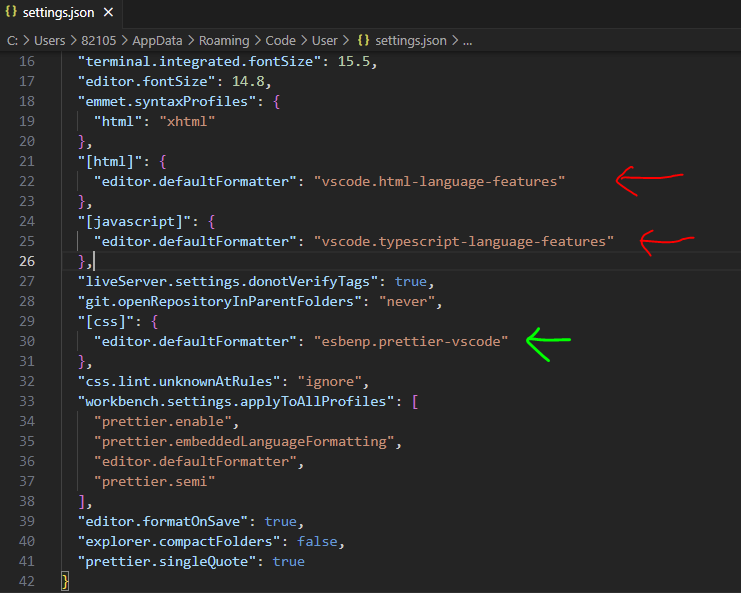This screenshot has width=741, height=593.
Task: Open the Roaming breadcrumb segment
Action: tap(224, 41)
